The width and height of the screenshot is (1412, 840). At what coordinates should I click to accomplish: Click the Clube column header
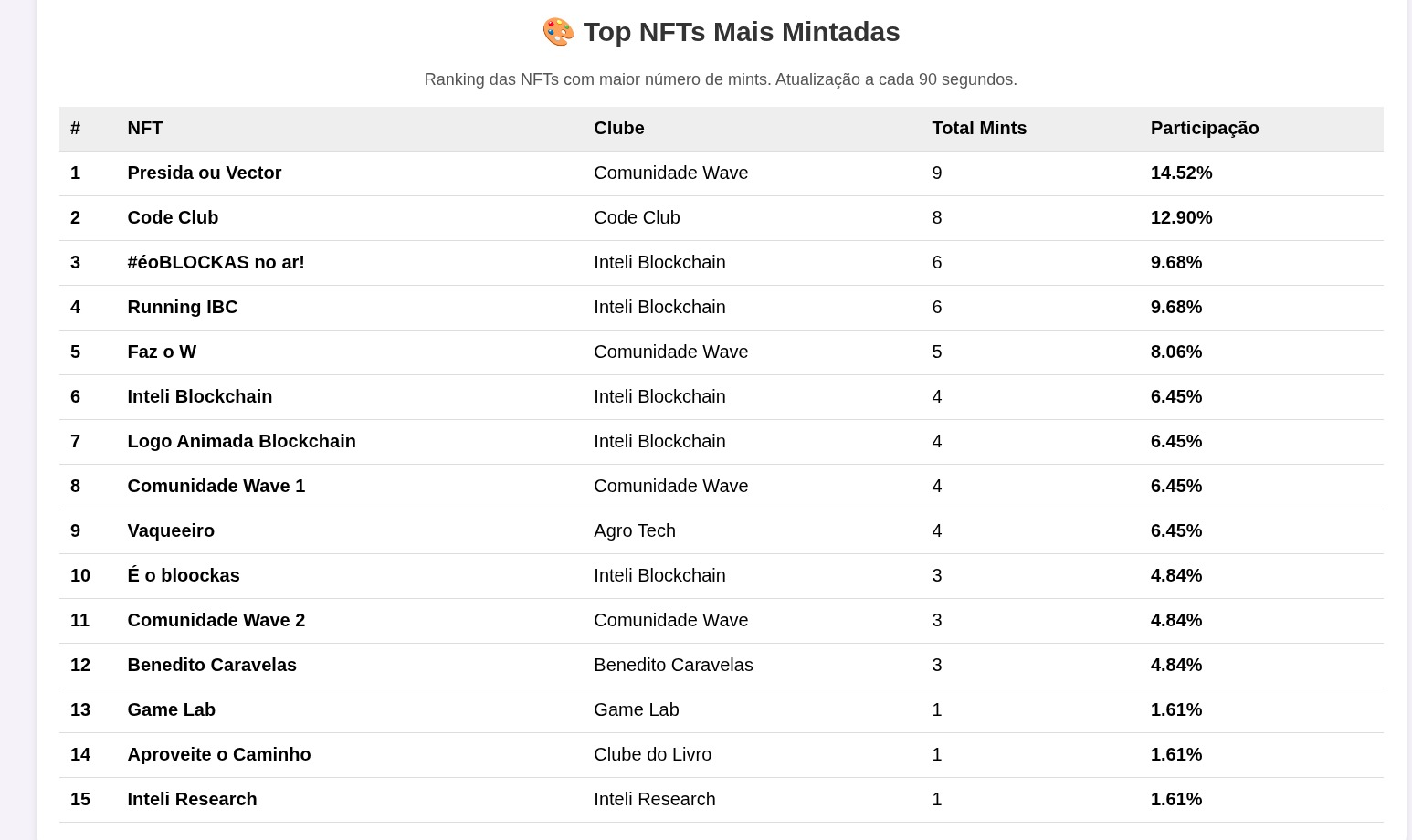618,128
